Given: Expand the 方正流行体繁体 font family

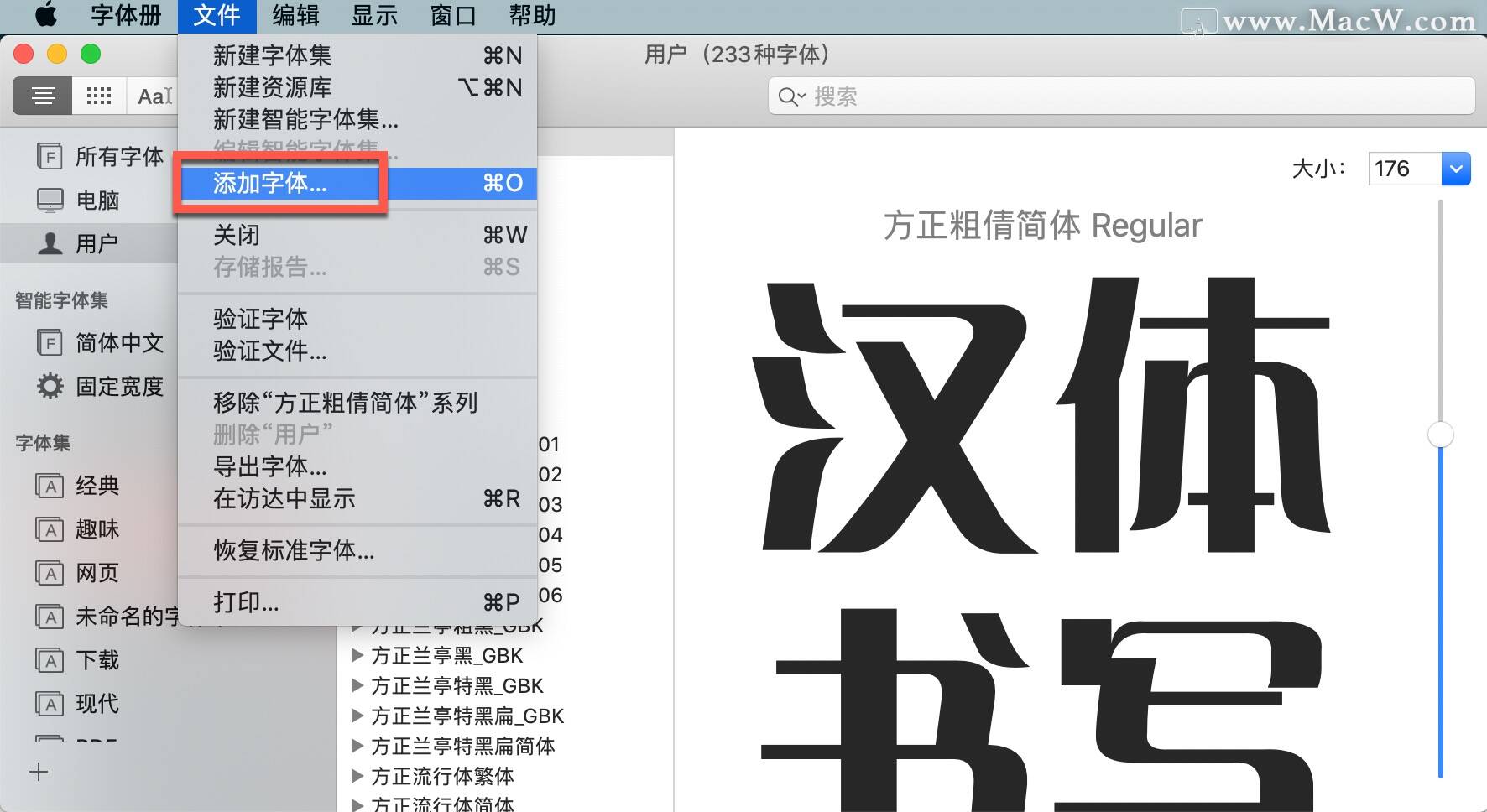Looking at the screenshot, I should coord(357,776).
